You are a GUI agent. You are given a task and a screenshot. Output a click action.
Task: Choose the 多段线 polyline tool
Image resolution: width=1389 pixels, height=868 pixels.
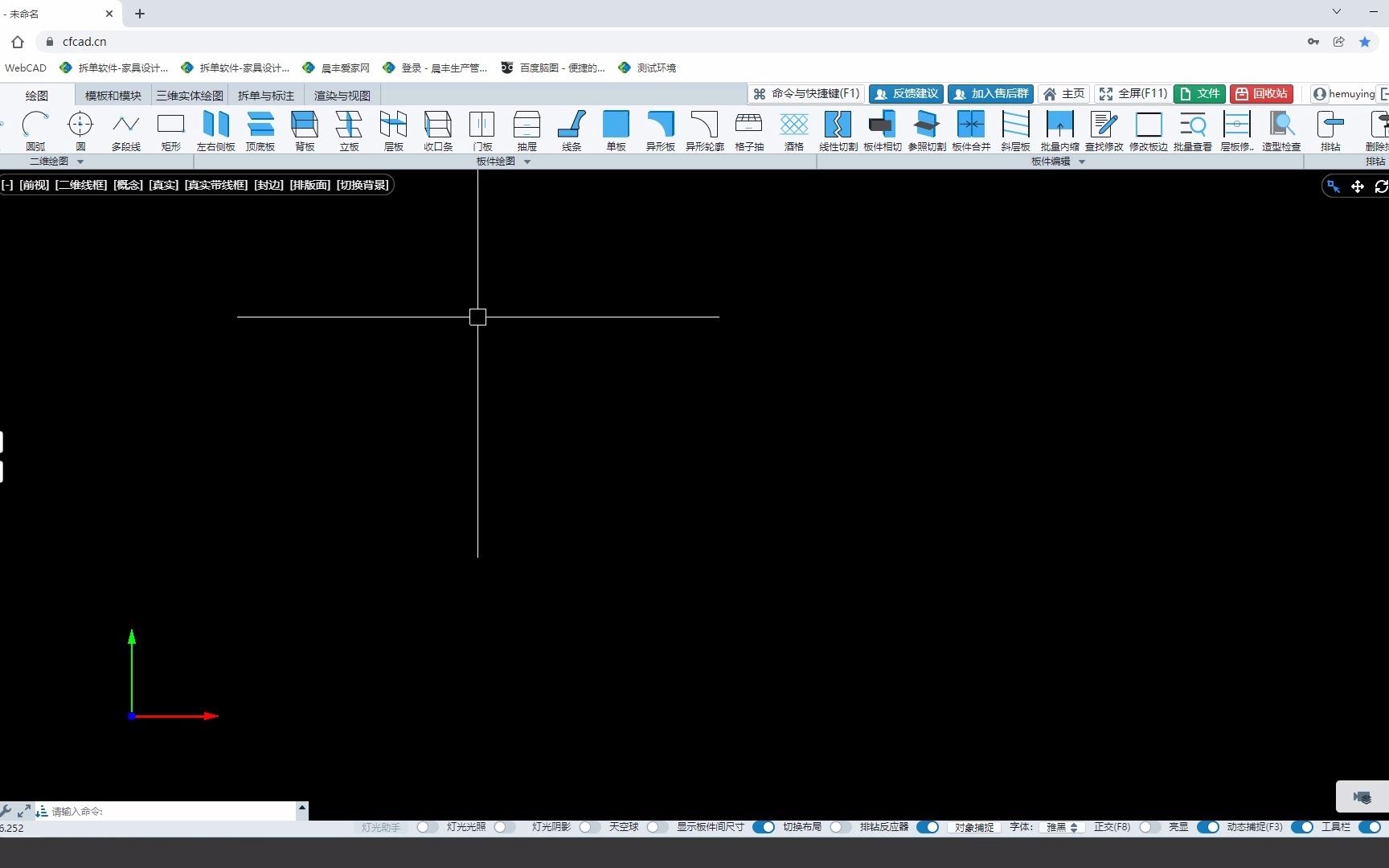[125, 130]
